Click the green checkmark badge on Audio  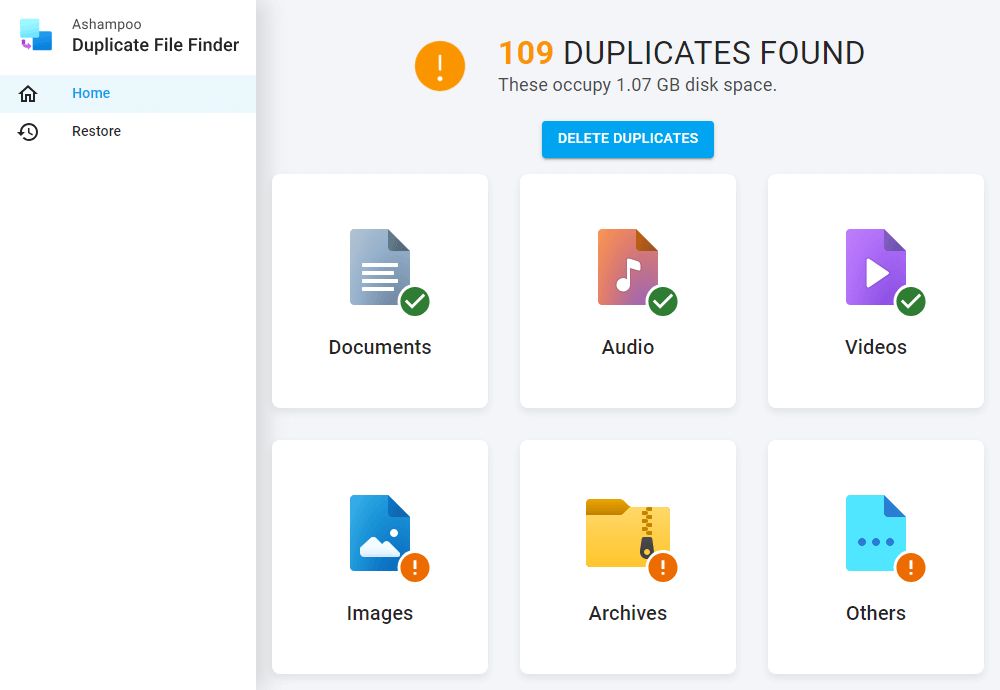click(x=663, y=301)
